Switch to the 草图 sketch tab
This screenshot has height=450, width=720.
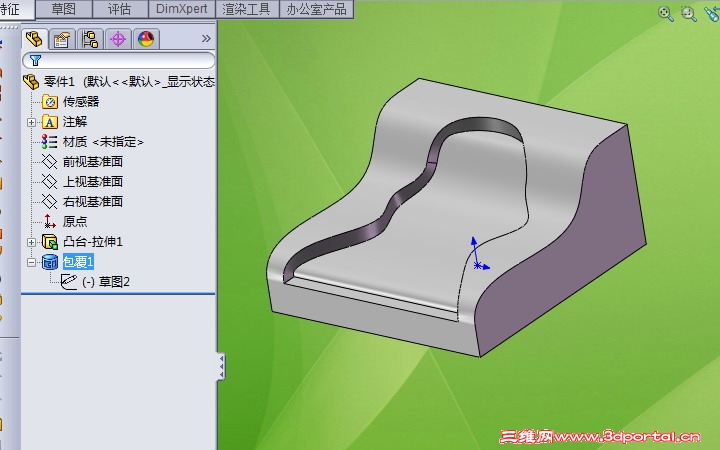[x=64, y=9]
